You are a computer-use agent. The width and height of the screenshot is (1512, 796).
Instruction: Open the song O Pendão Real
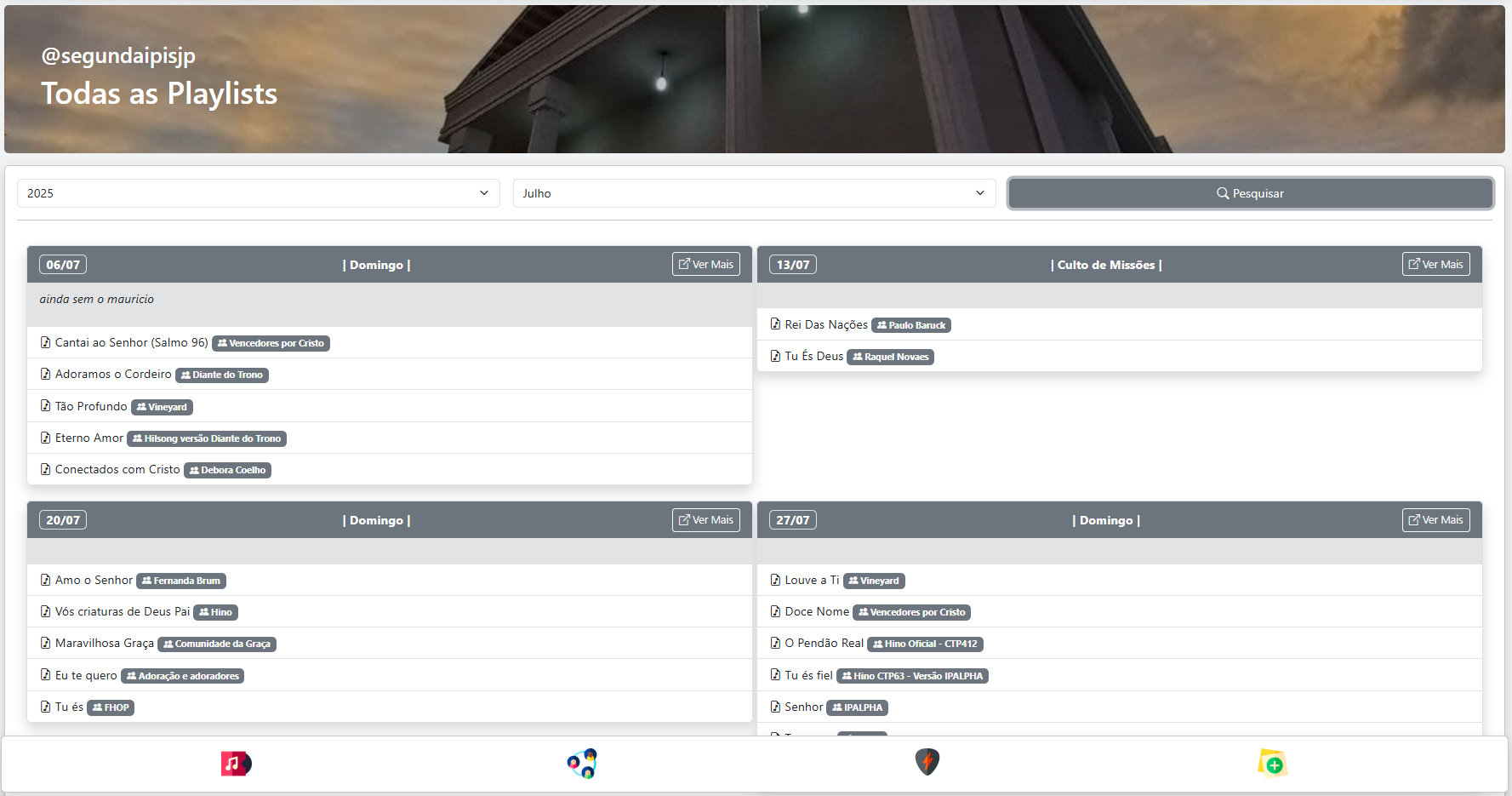point(824,644)
